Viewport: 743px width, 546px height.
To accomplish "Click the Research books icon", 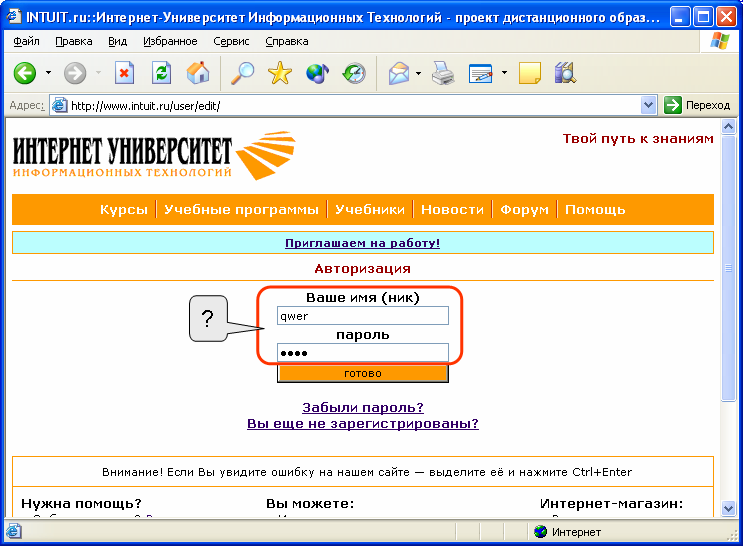I will (565, 73).
